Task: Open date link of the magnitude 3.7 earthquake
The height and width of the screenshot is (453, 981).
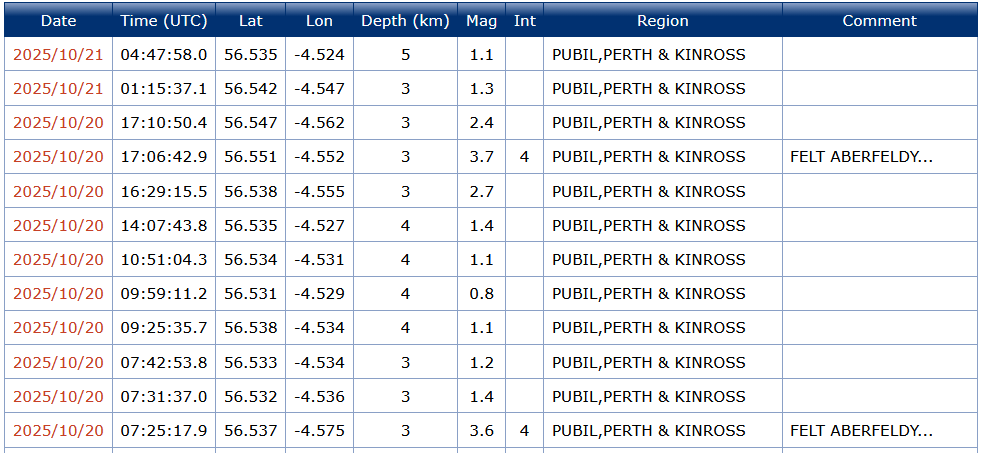Action: [58, 157]
